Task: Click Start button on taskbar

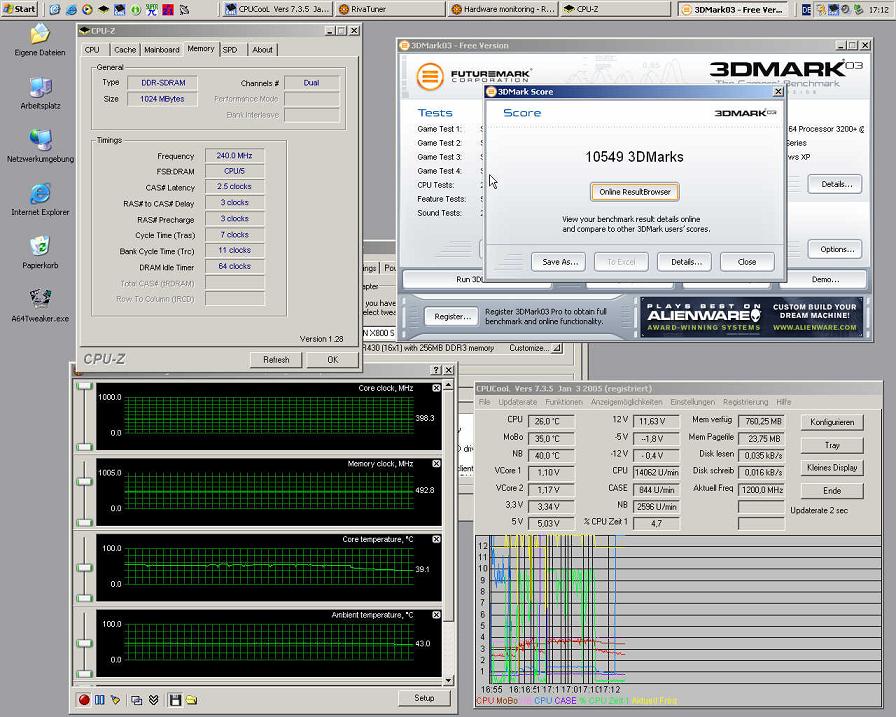Action: pyautogui.click(x=19, y=9)
